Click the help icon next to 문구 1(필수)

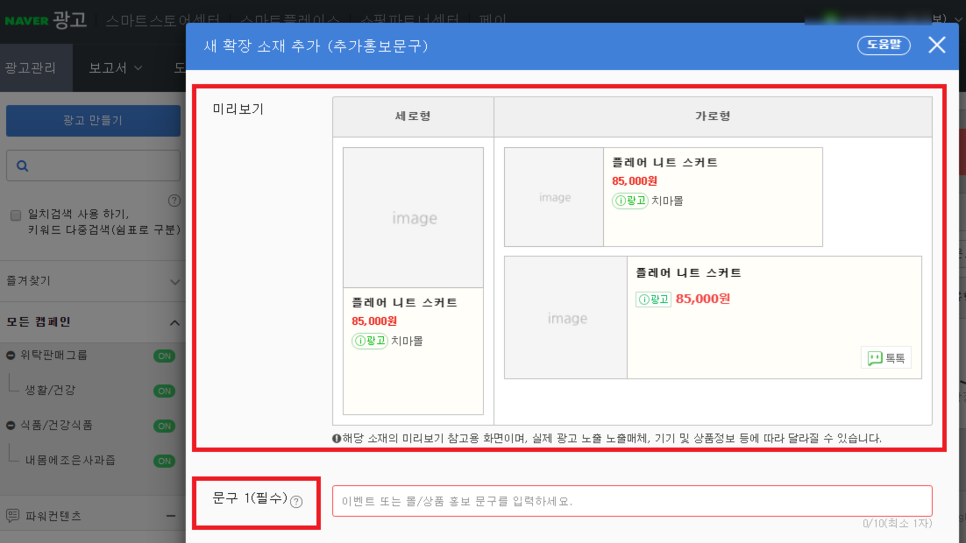296,502
